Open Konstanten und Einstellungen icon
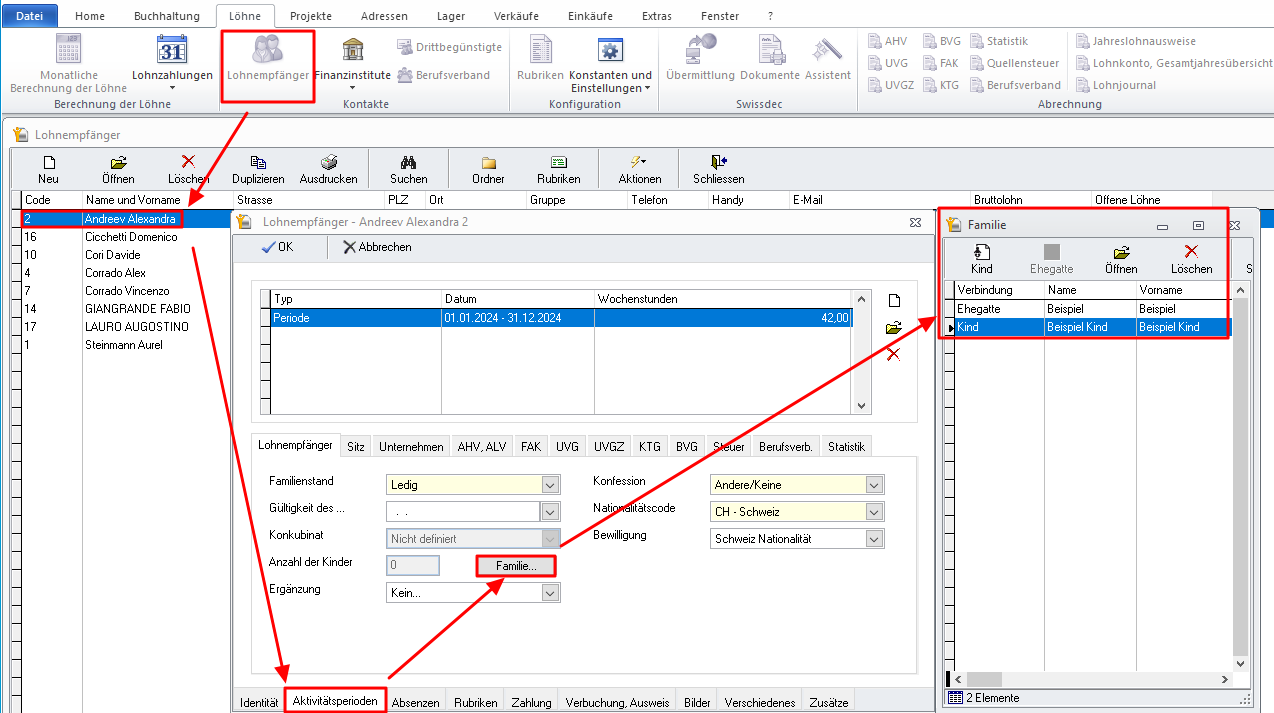 pos(610,49)
